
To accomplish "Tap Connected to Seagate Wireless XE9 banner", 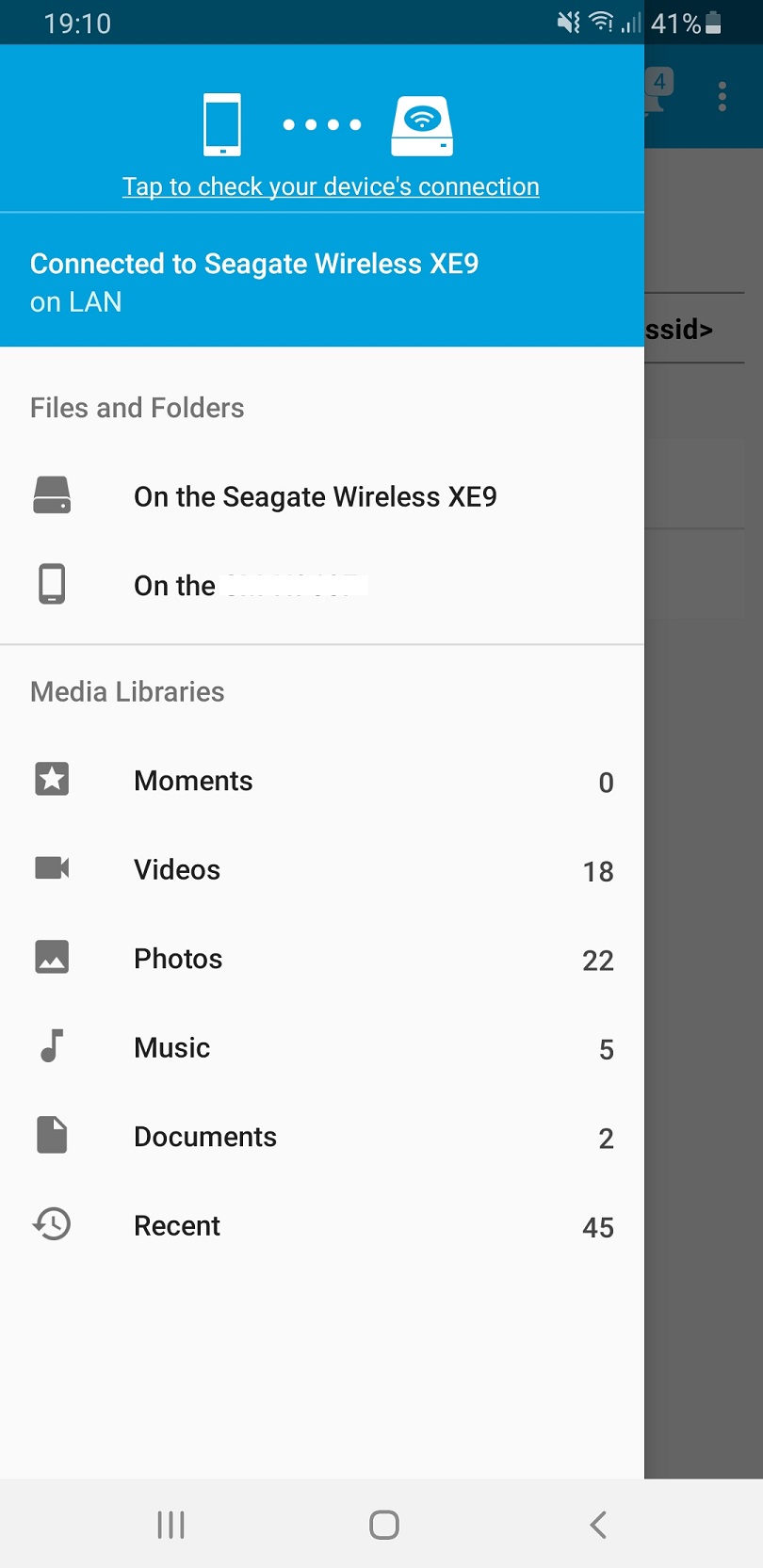I will (254, 281).
